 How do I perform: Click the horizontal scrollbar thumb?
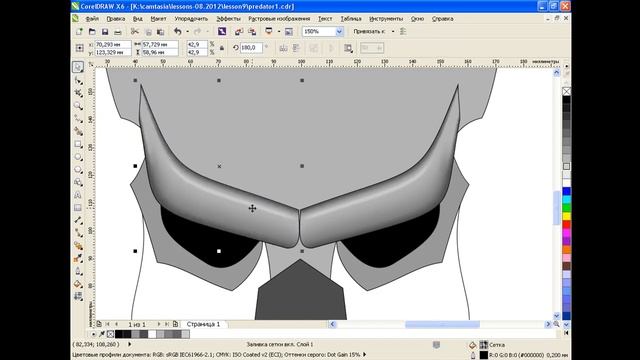(442, 324)
